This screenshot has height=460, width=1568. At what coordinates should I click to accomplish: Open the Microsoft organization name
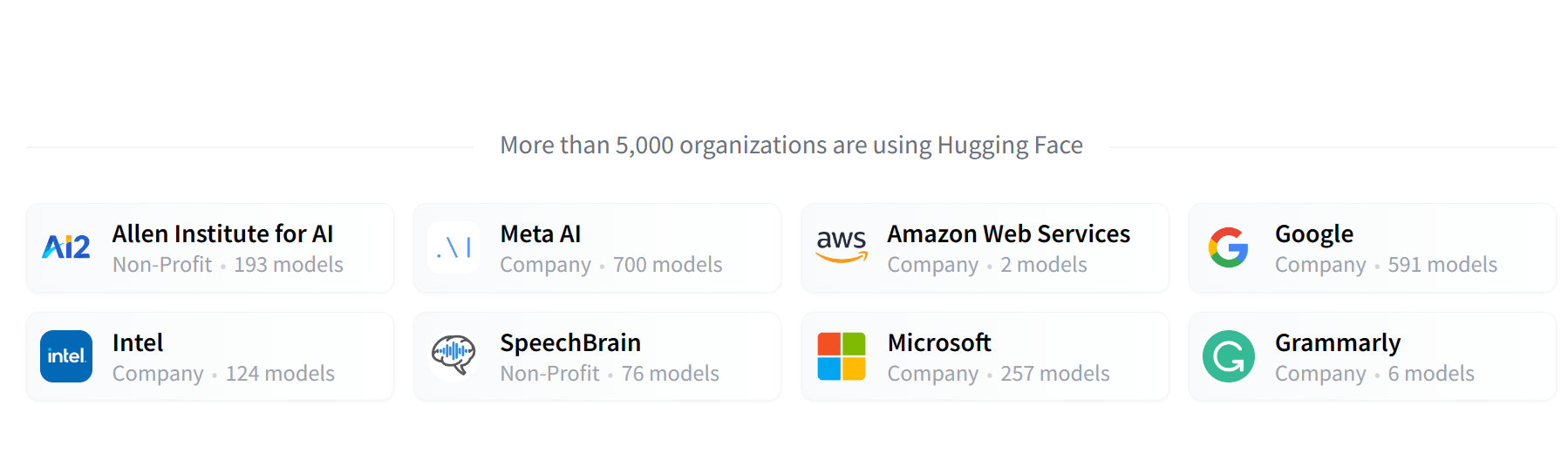(939, 343)
